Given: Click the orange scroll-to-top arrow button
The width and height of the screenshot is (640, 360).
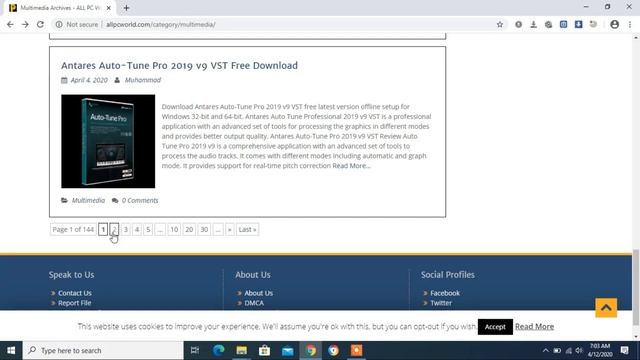Looking at the screenshot, I should [606, 308].
